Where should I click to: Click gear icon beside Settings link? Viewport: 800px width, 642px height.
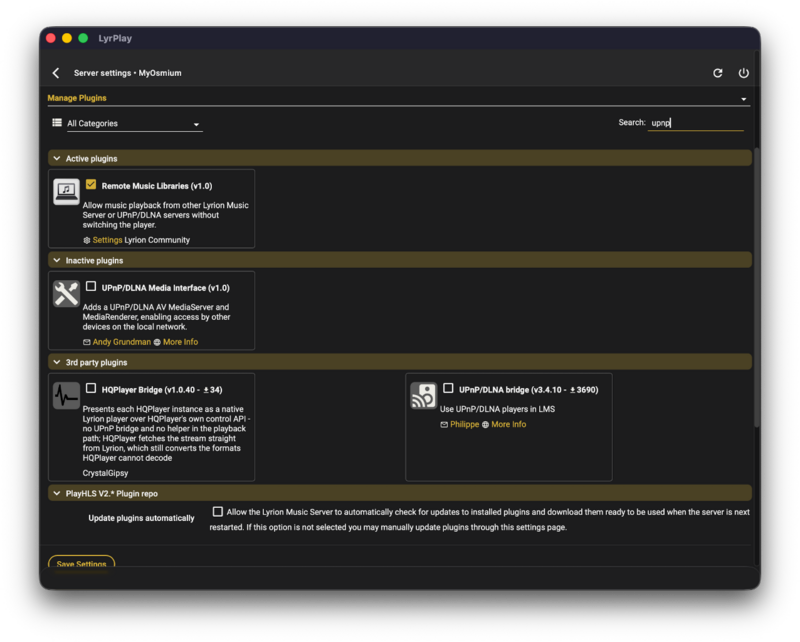tap(87, 240)
